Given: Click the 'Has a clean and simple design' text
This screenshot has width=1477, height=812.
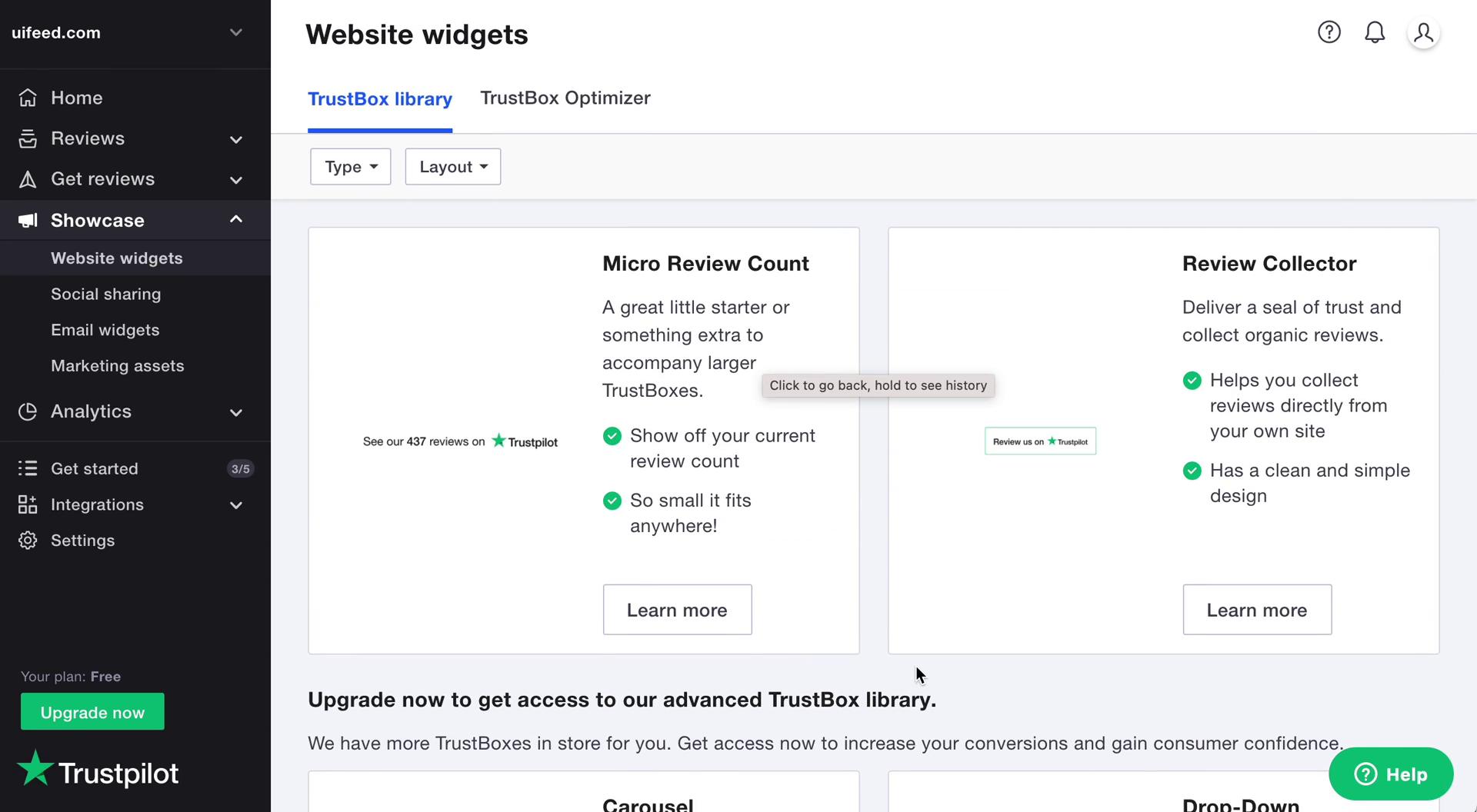Looking at the screenshot, I should [1310, 483].
